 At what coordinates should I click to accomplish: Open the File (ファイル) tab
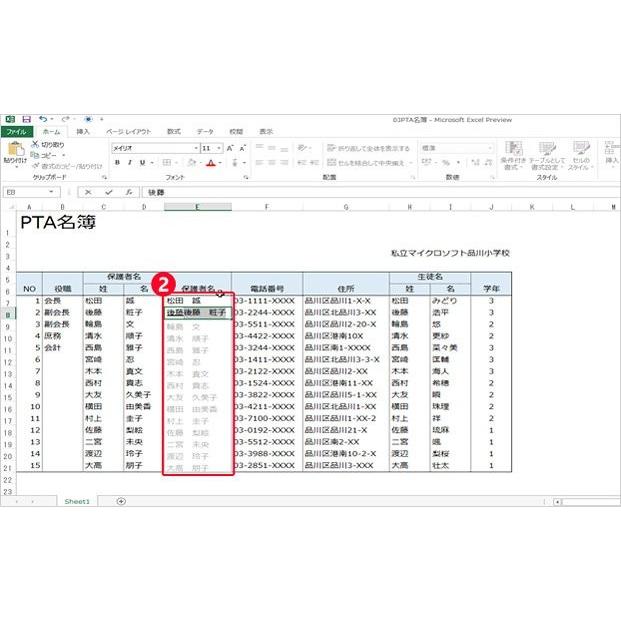point(17,132)
